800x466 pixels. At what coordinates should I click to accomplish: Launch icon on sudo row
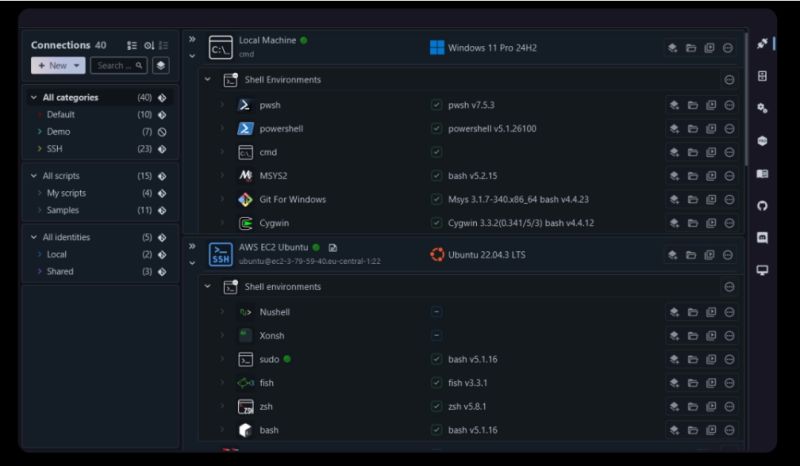tap(674, 359)
